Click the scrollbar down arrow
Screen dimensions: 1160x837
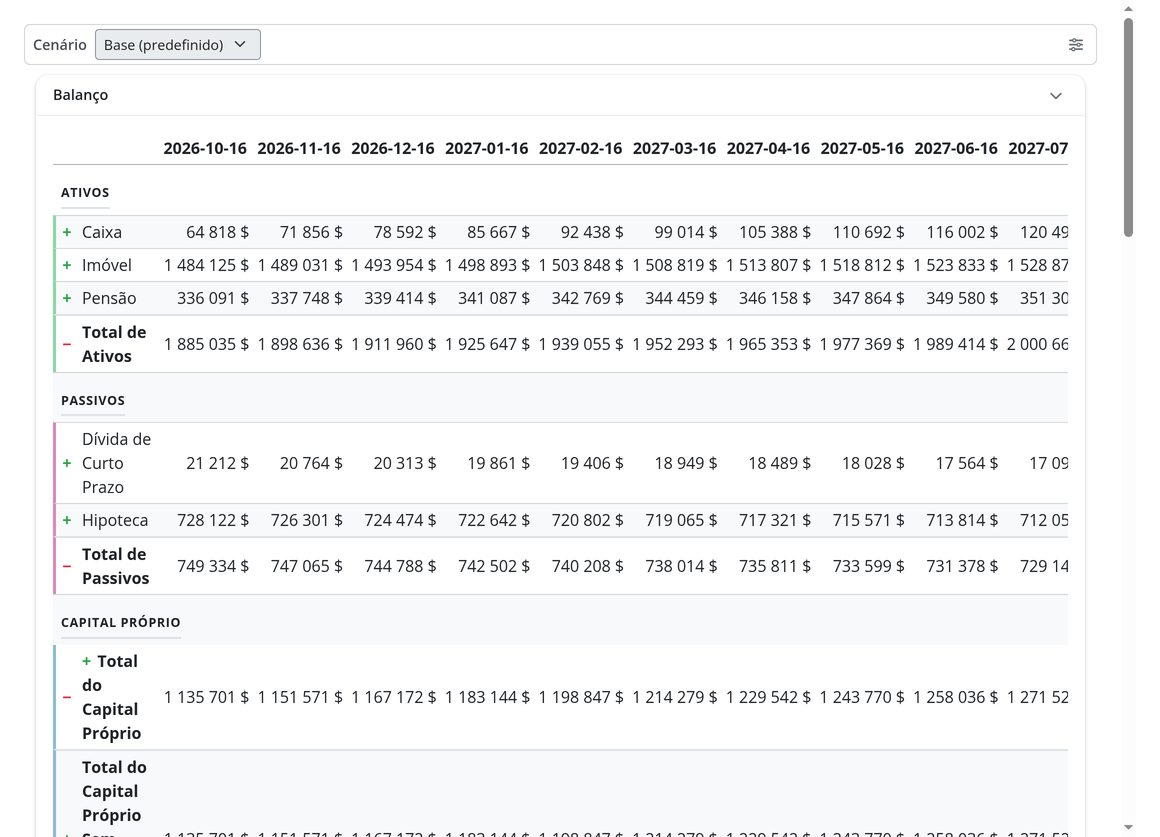pyautogui.click(x=1128, y=827)
